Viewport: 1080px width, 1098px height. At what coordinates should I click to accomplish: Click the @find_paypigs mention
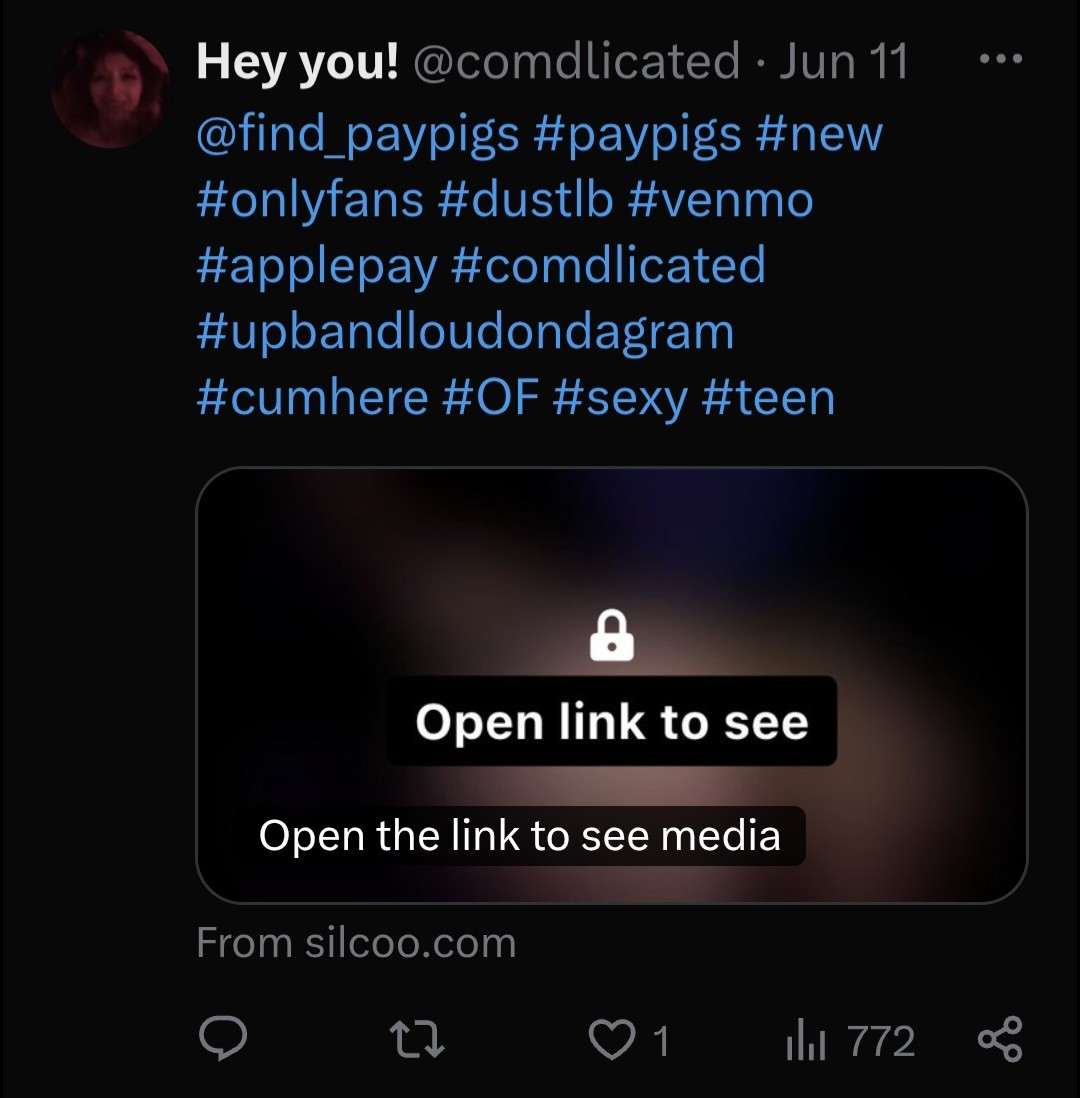358,136
